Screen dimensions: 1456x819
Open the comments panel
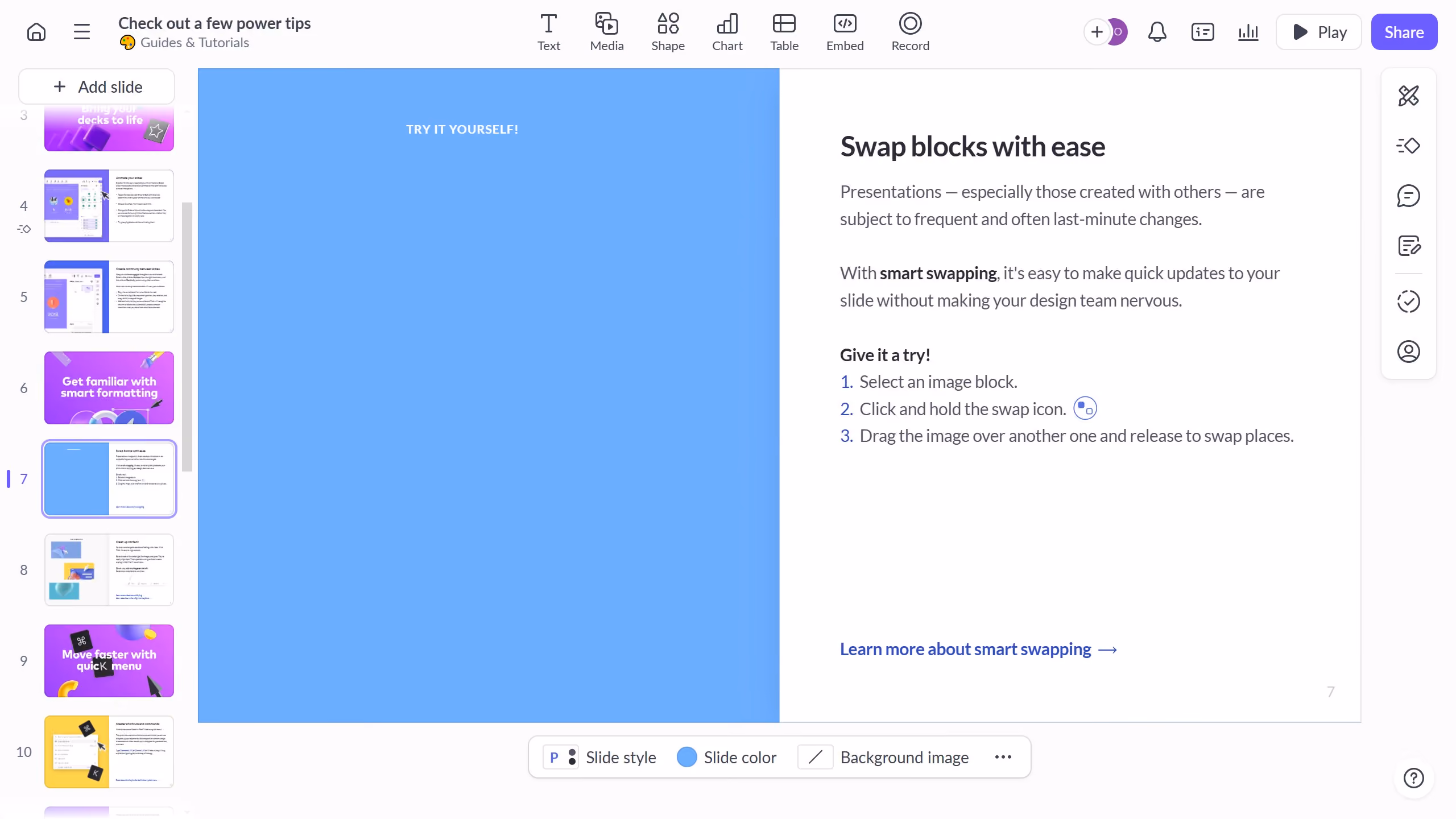pos(1408,196)
